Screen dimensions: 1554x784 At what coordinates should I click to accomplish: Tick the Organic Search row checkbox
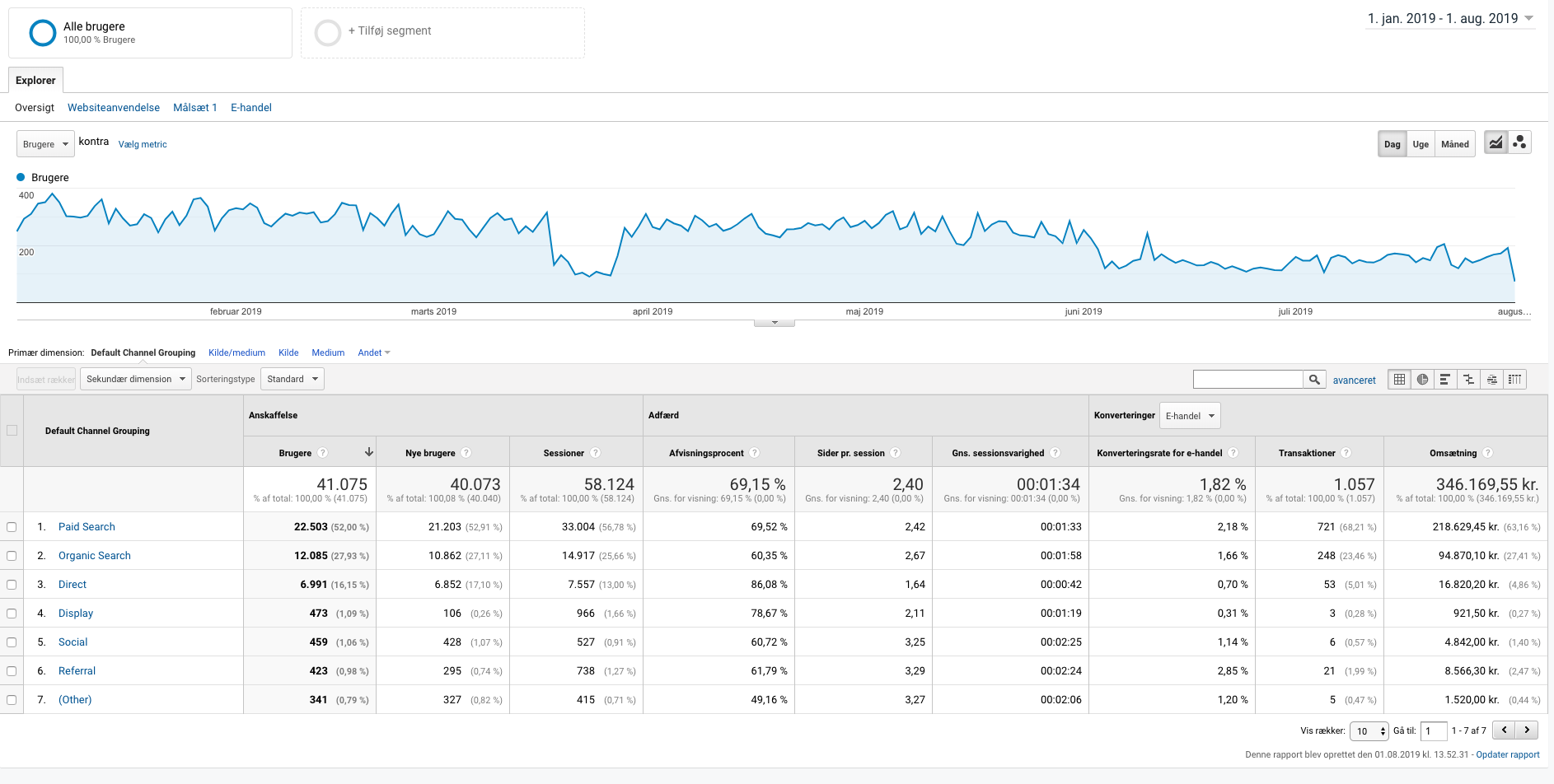pos(12,556)
